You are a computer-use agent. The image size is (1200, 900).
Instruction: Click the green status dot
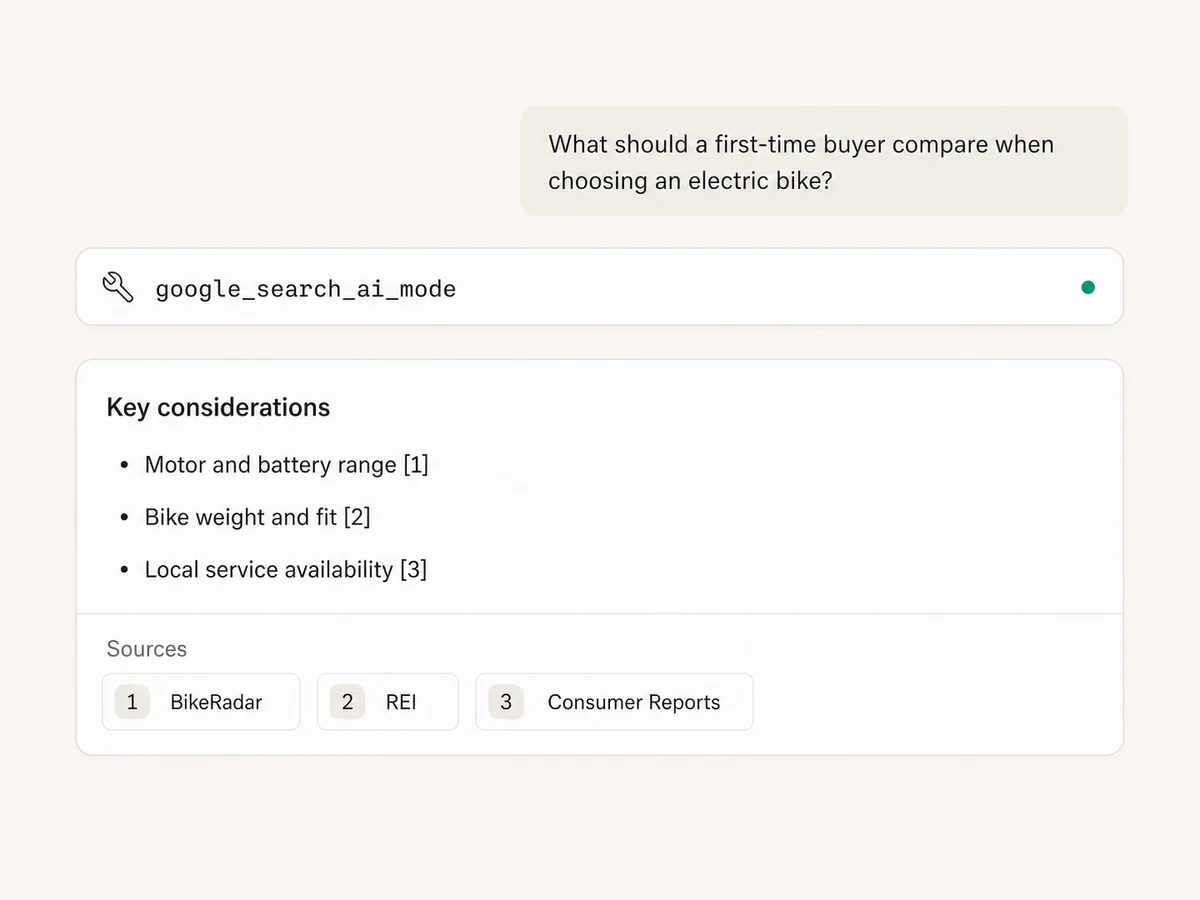click(1088, 288)
